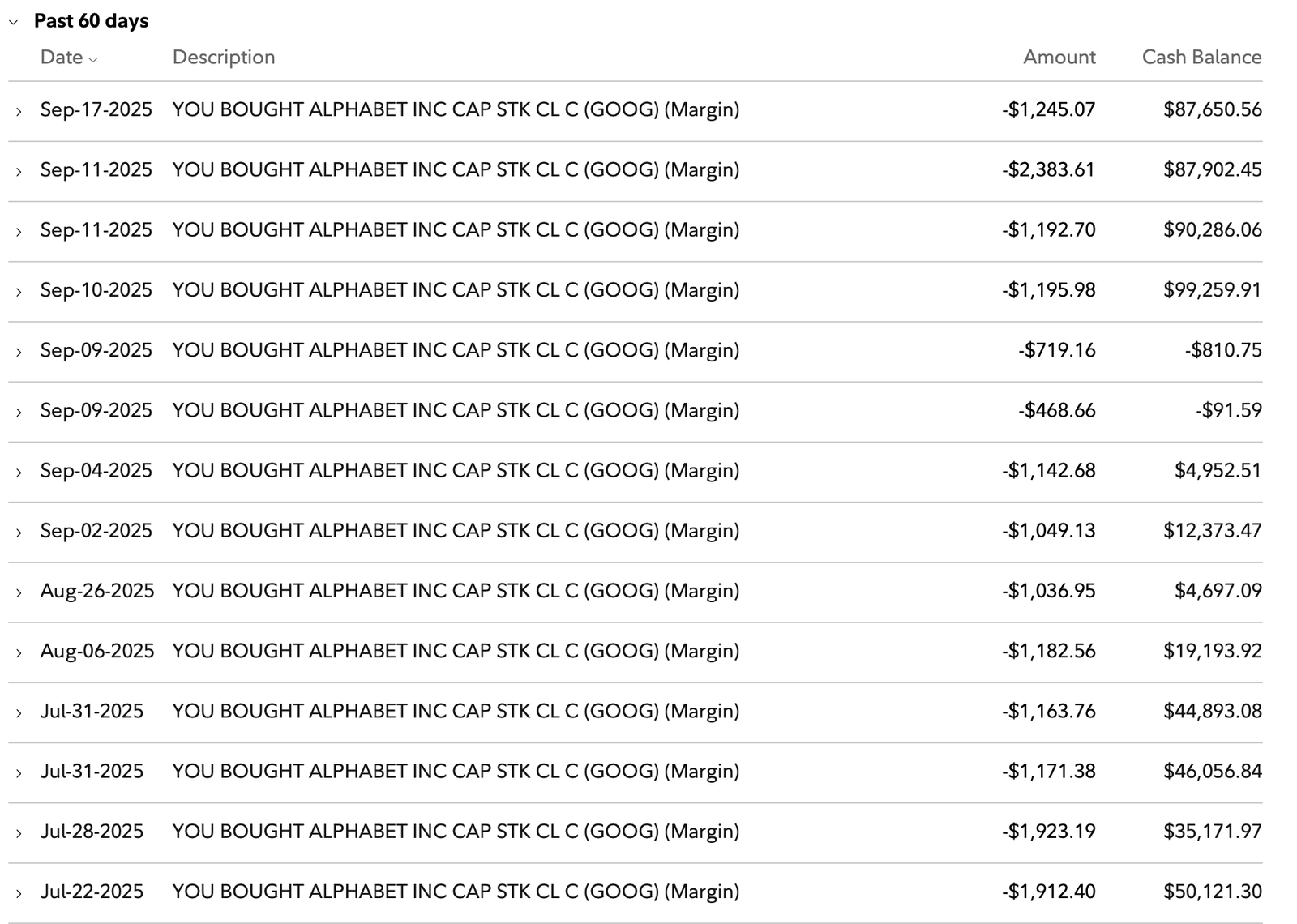Viewport: 1297px width, 924px height.
Task: Expand the -$1,171.38 Jul-31 transaction
Action: point(19,772)
